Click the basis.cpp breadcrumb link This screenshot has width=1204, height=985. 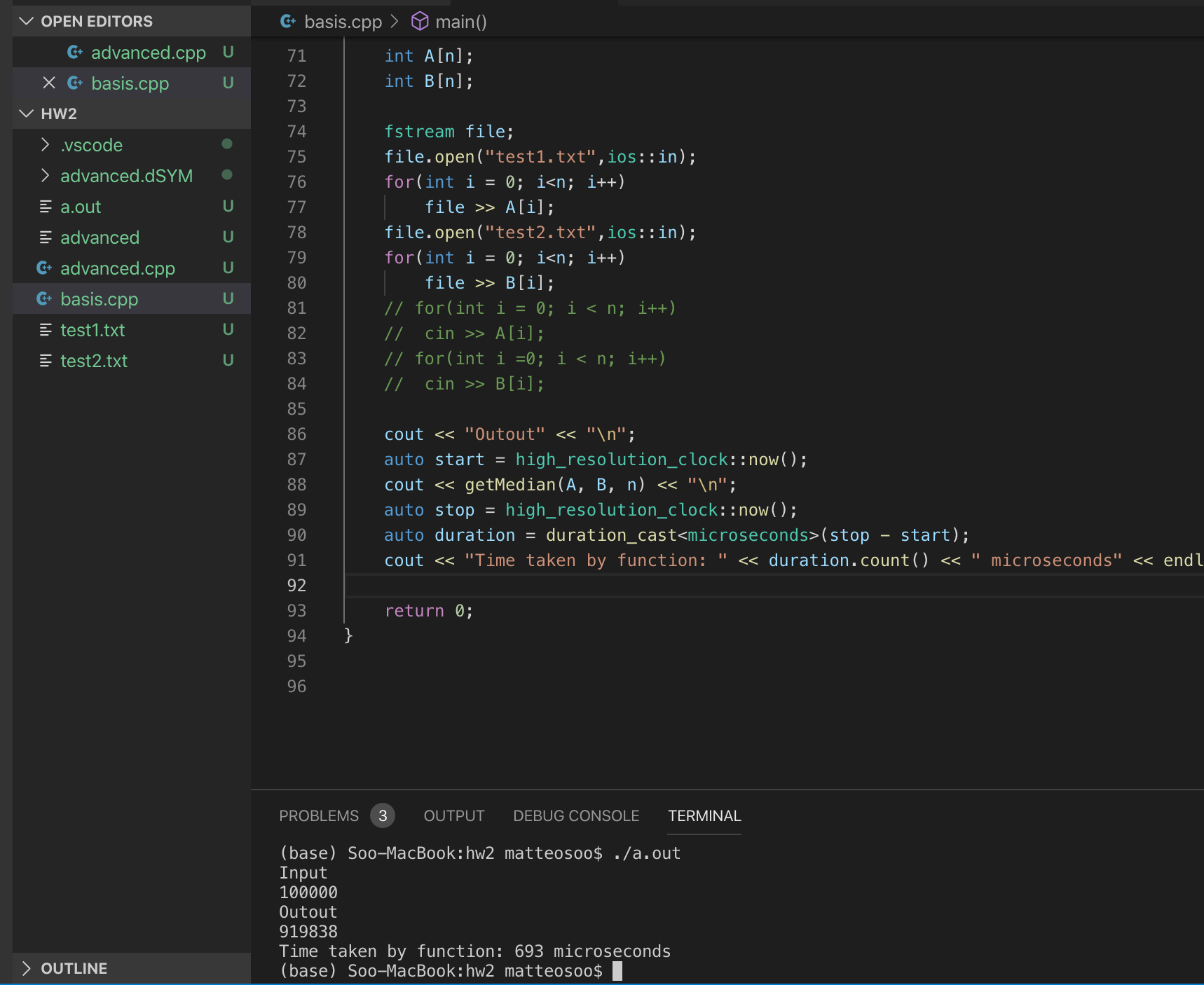point(343,22)
